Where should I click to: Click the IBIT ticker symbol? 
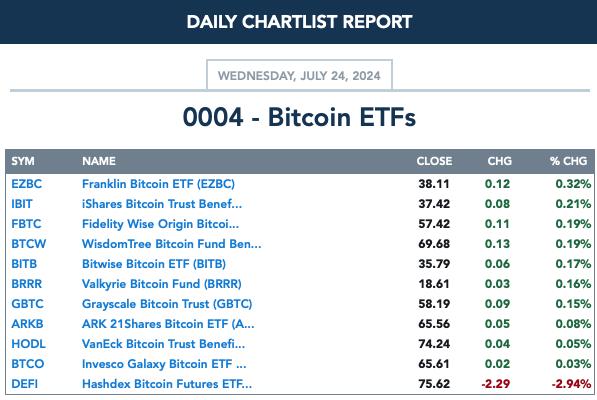coord(22,204)
